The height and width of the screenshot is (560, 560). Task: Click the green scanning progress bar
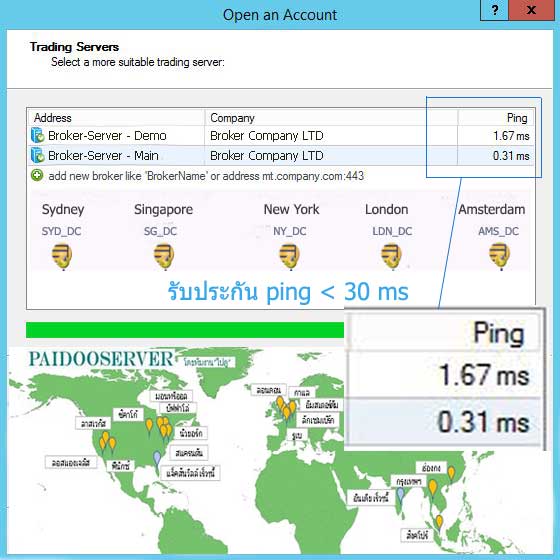tap(185, 330)
